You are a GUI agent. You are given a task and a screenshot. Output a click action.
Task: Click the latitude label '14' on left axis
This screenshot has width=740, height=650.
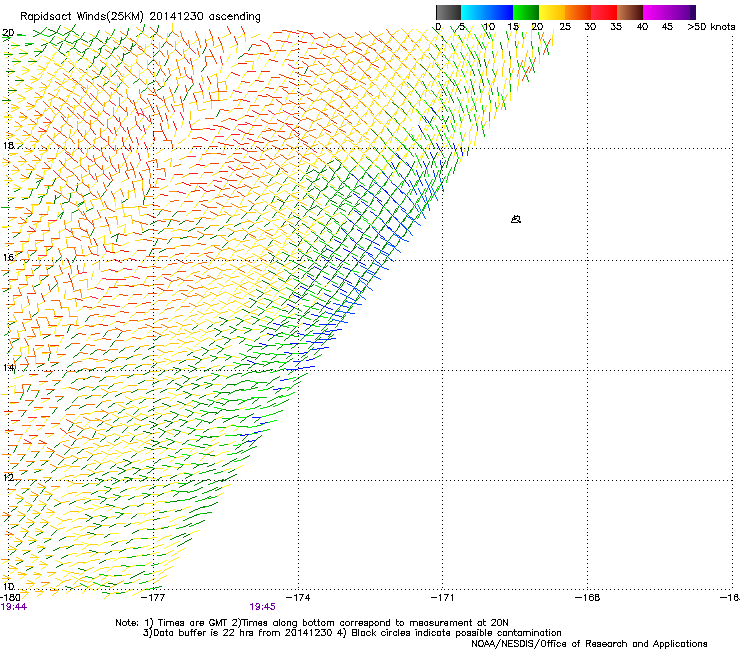point(8,367)
